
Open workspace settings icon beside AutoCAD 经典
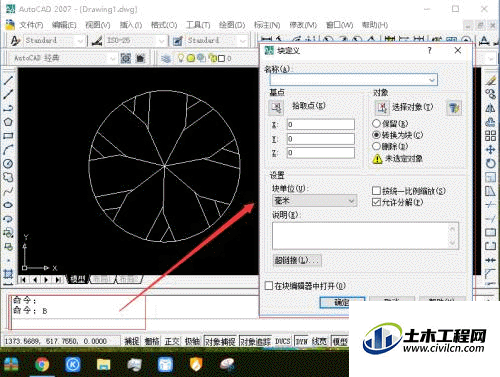pyautogui.click(x=126, y=58)
